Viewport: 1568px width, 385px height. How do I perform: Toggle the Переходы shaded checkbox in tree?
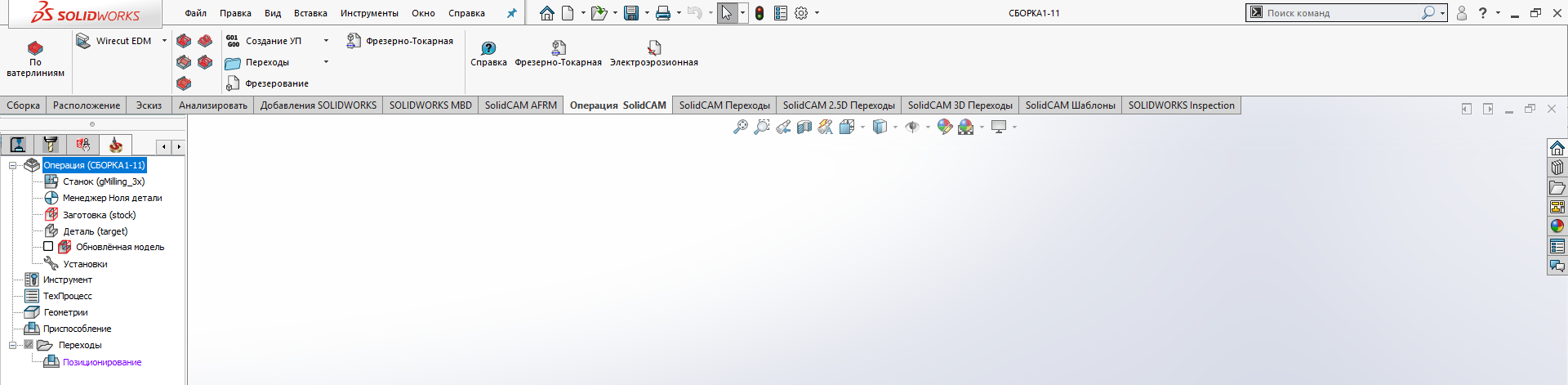click(x=29, y=345)
